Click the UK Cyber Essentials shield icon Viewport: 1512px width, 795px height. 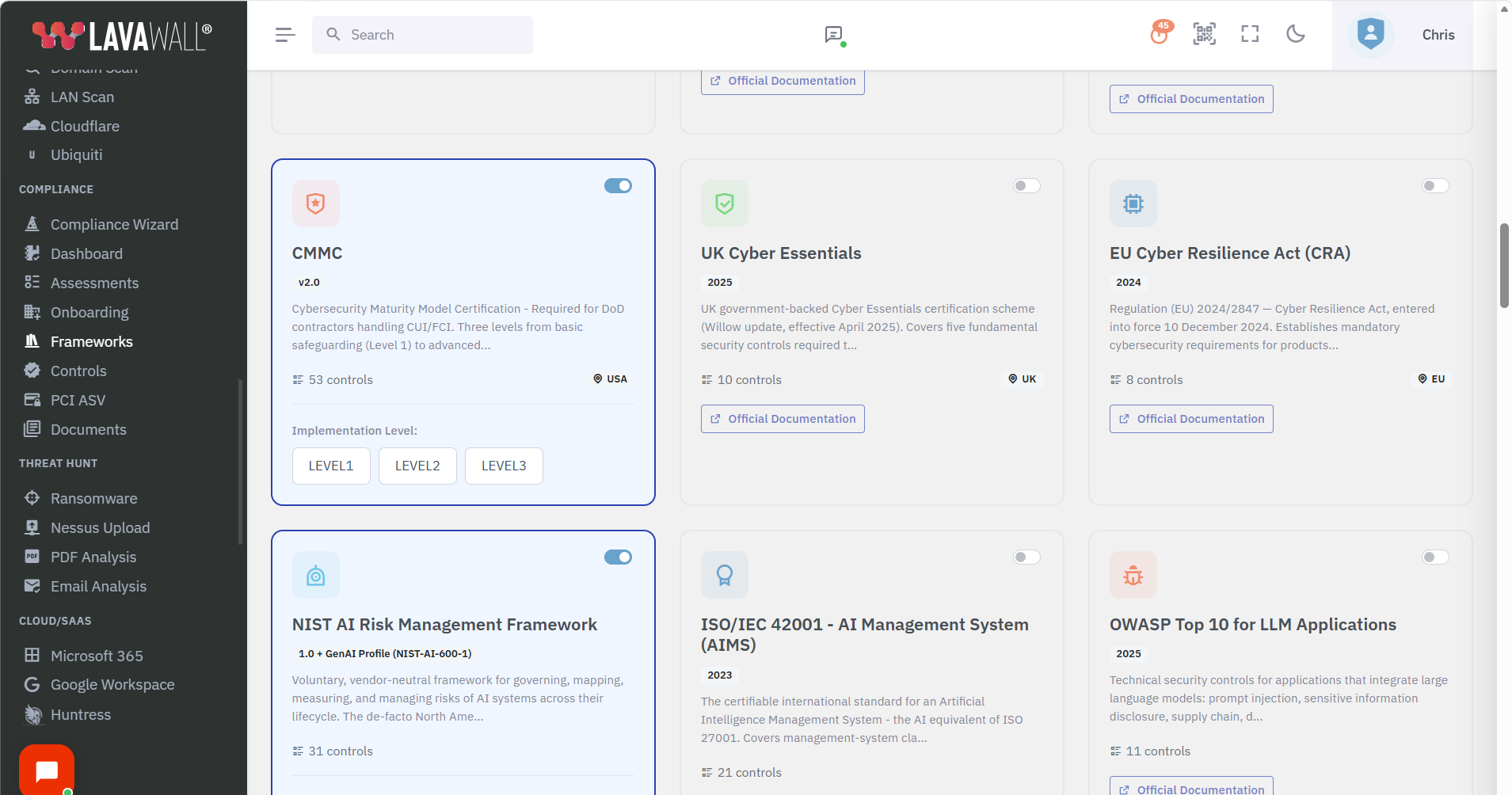pyautogui.click(x=724, y=204)
